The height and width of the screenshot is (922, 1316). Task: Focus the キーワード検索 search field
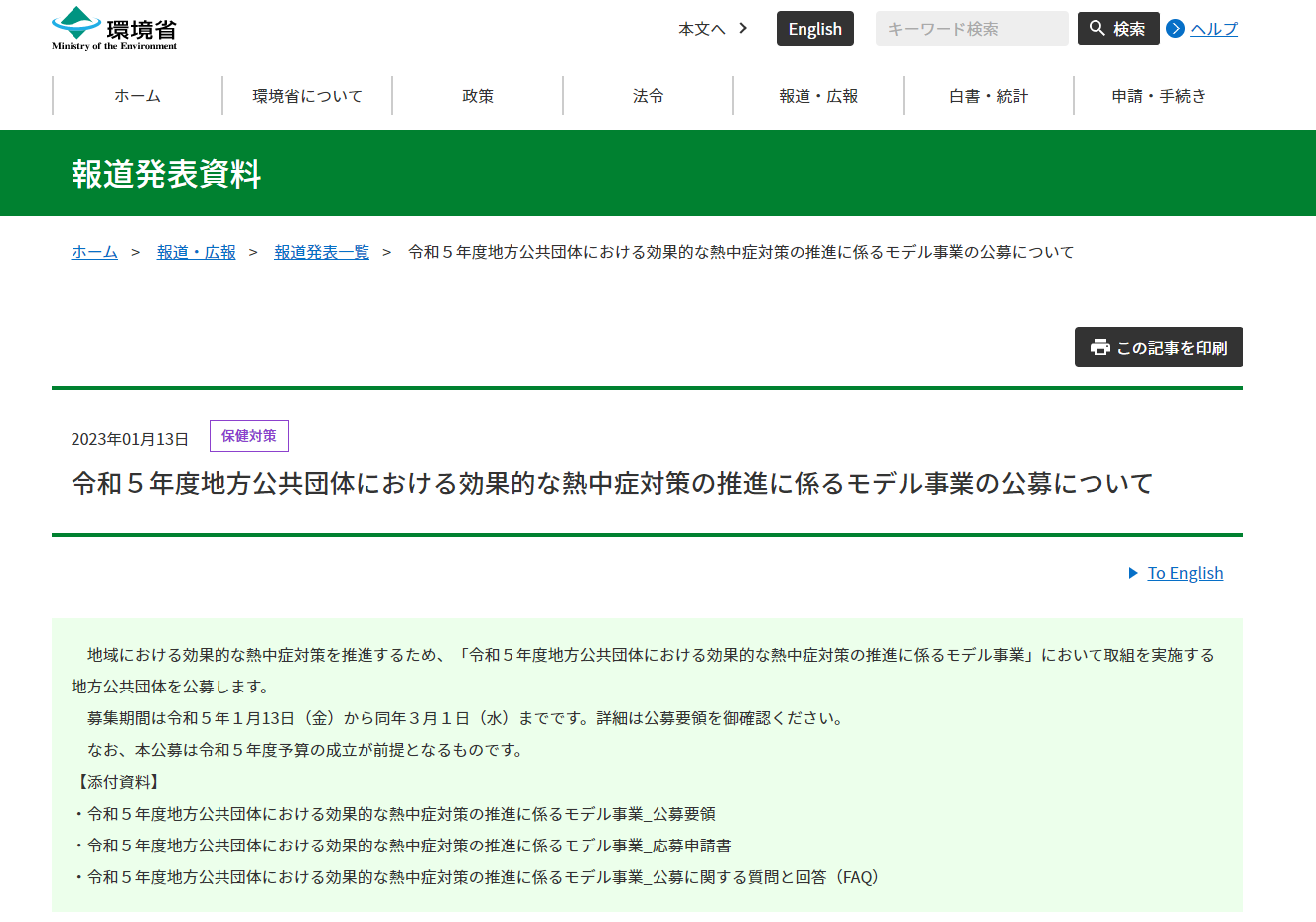[971, 29]
